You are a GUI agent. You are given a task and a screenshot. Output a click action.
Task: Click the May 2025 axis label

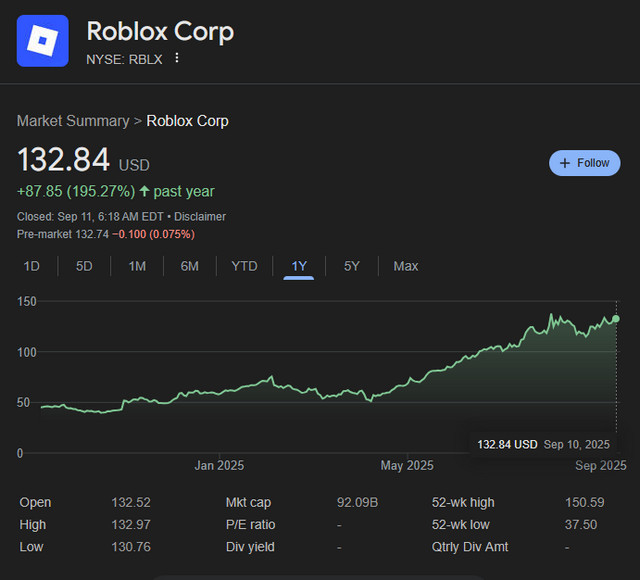point(407,465)
